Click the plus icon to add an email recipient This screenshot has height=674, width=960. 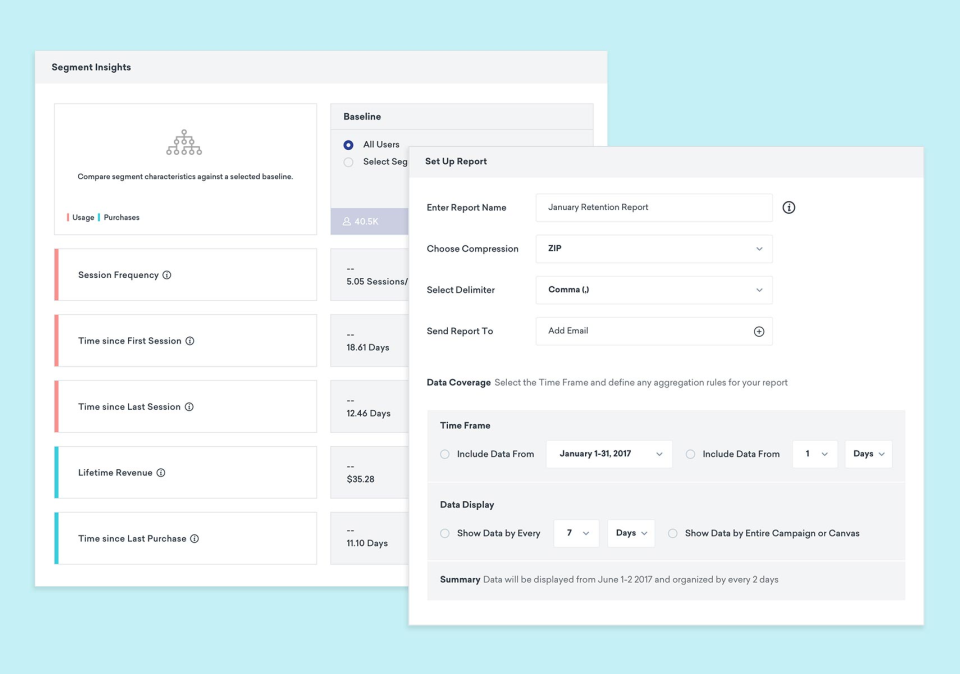(761, 330)
